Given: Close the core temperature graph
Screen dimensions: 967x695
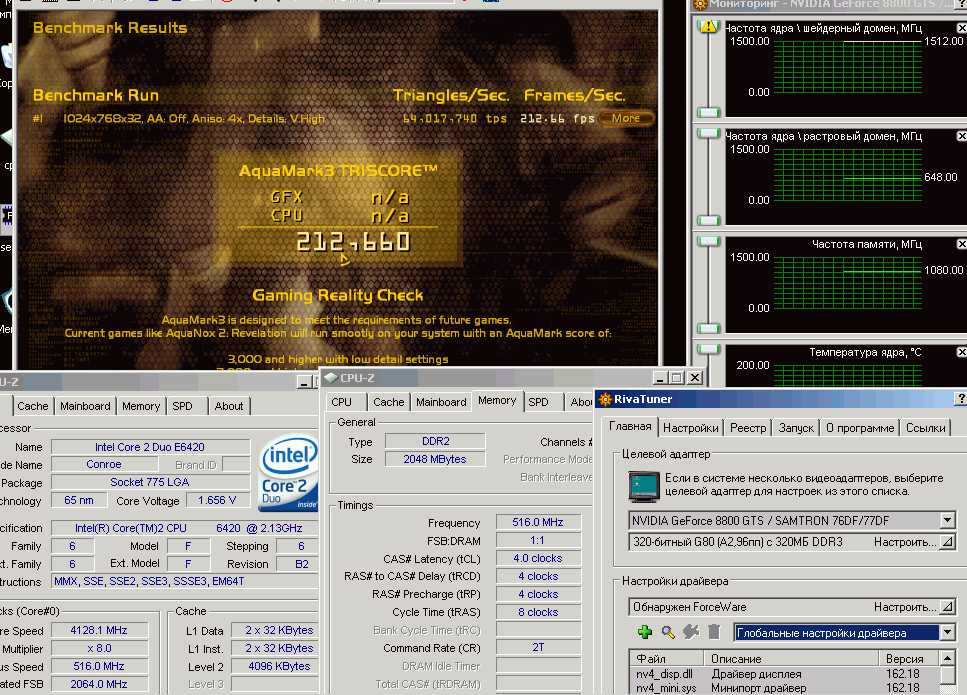Looking at the screenshot, I should 961,352.
